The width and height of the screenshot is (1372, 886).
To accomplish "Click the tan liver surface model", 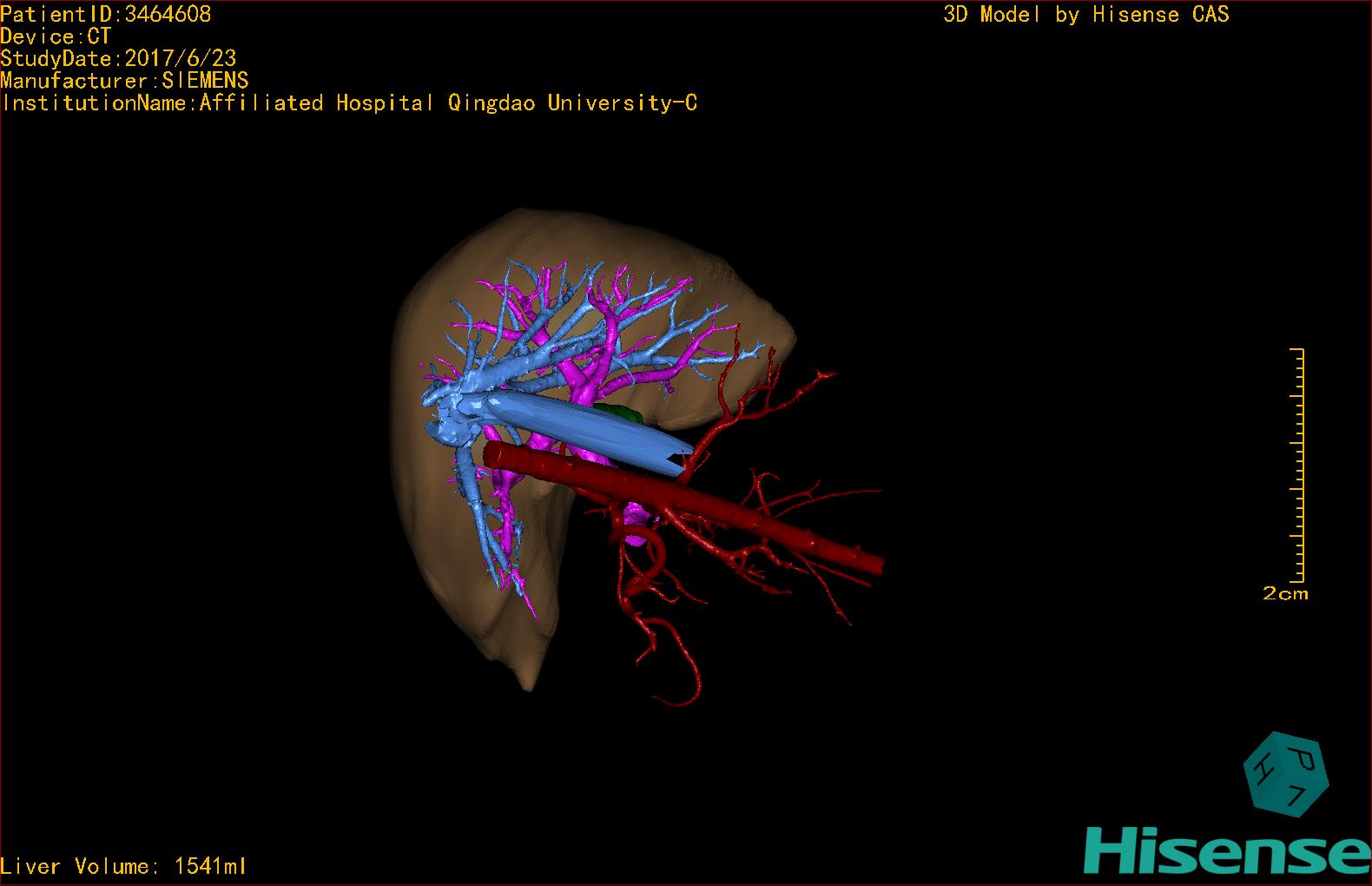I will 452,539.
